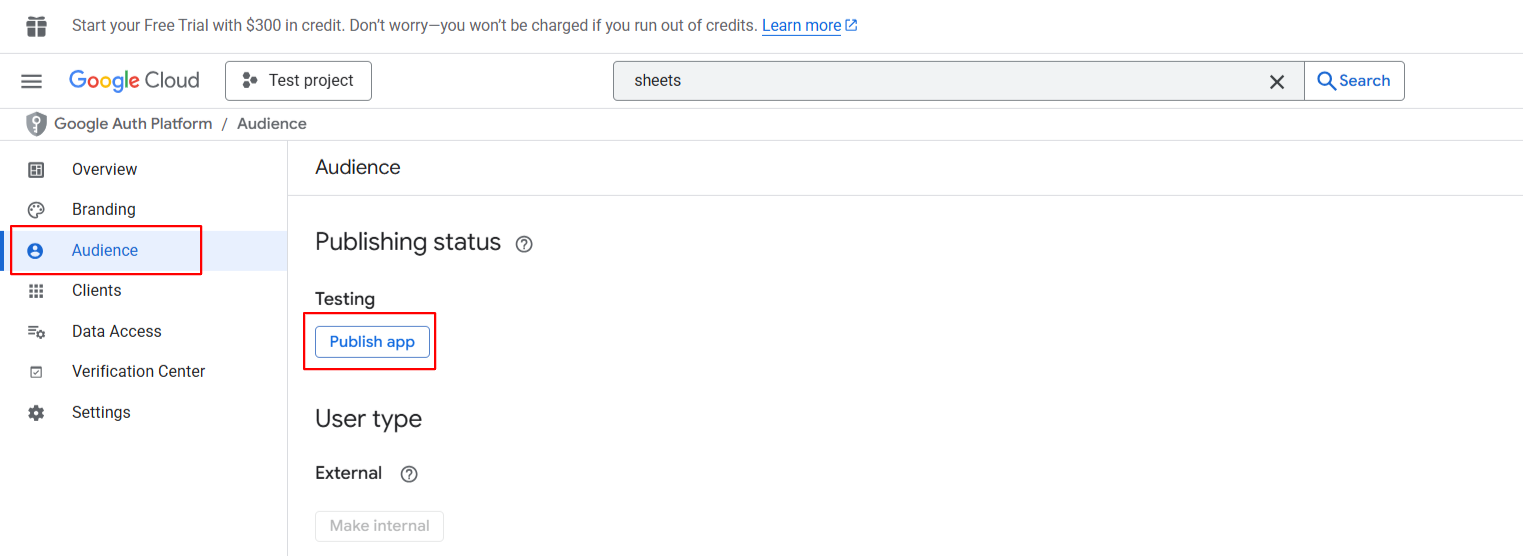1523x556 pixels.
Task: Click the Data Access icon
Action: point(36,332)
